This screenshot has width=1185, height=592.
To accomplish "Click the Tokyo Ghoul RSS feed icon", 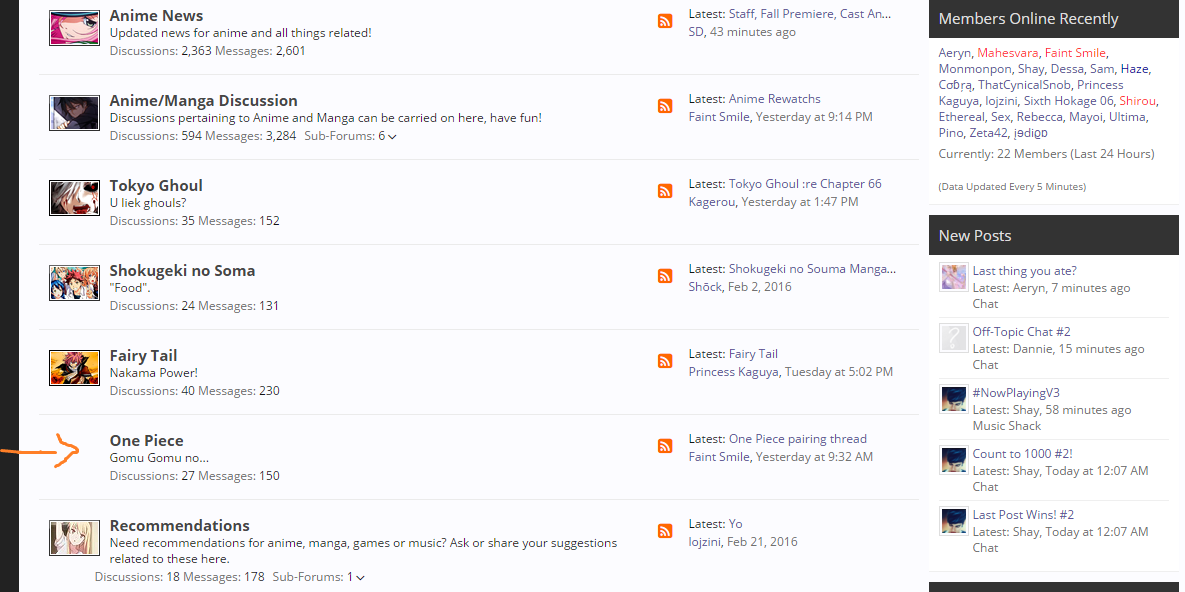I will [665, 191].
